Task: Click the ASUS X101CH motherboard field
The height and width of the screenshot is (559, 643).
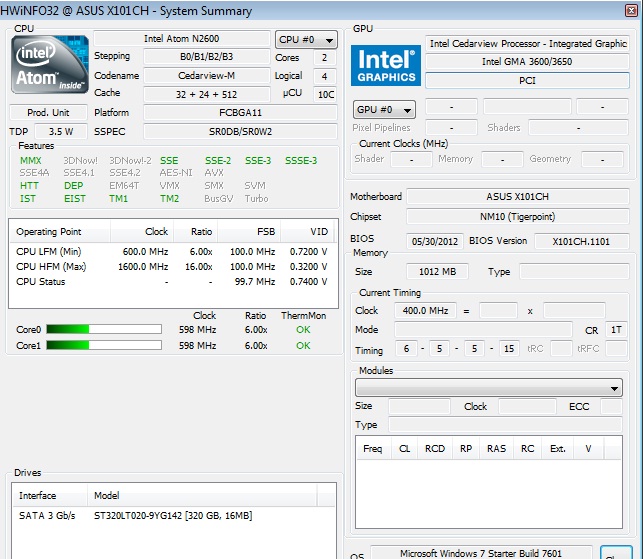Action: tap(518, 196)
